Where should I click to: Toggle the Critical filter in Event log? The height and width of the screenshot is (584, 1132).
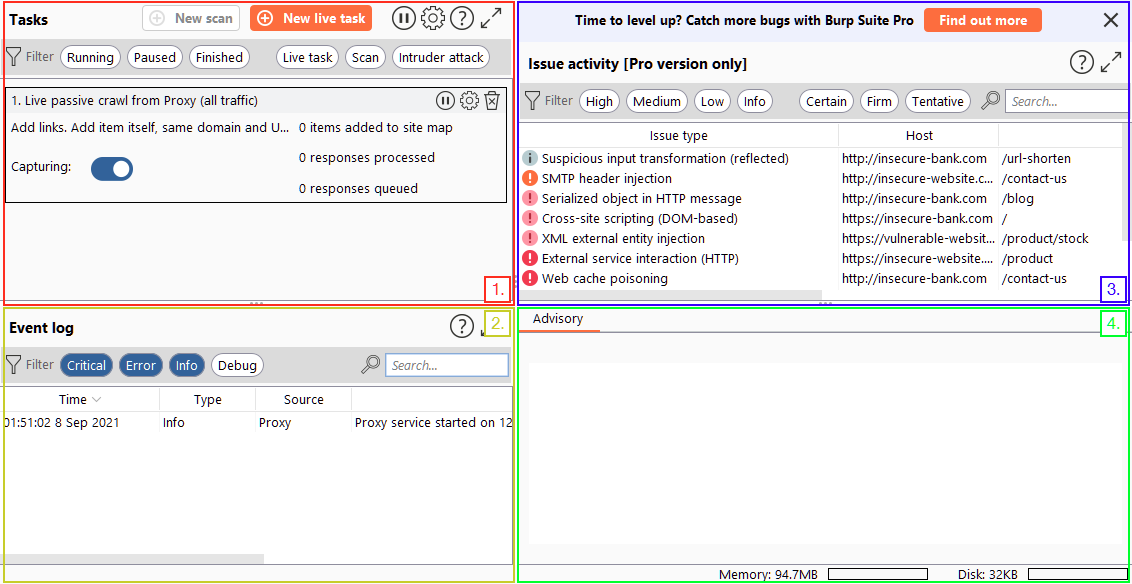tap(86, 364)
